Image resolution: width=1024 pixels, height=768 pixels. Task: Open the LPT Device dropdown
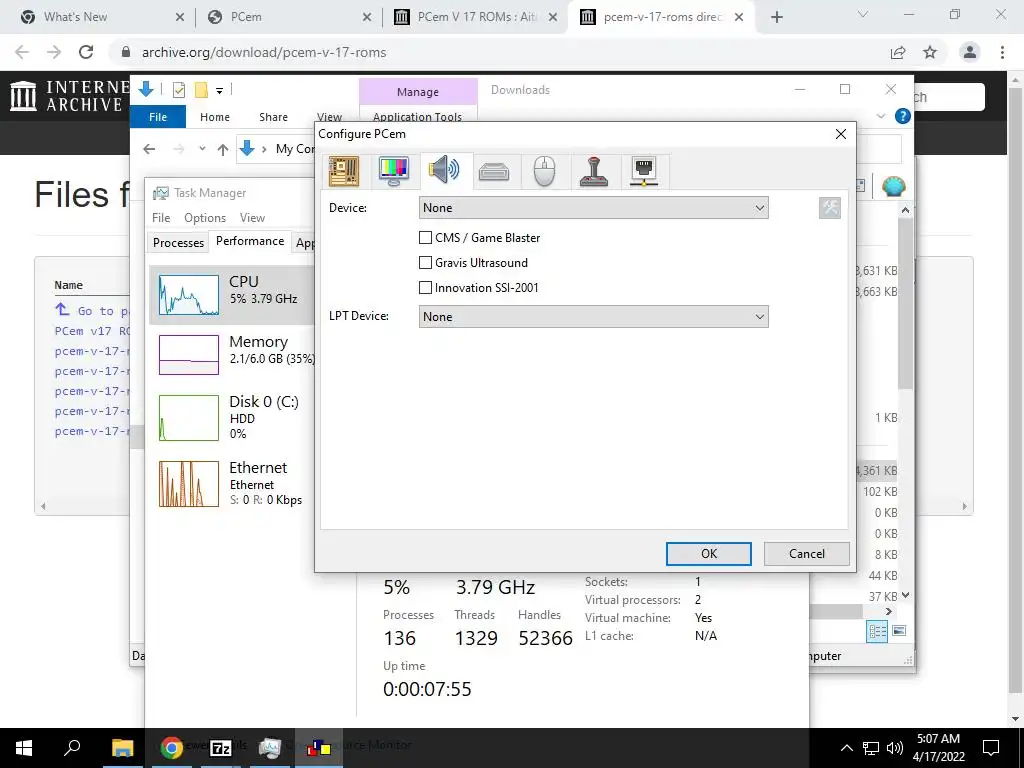point(593,317)
